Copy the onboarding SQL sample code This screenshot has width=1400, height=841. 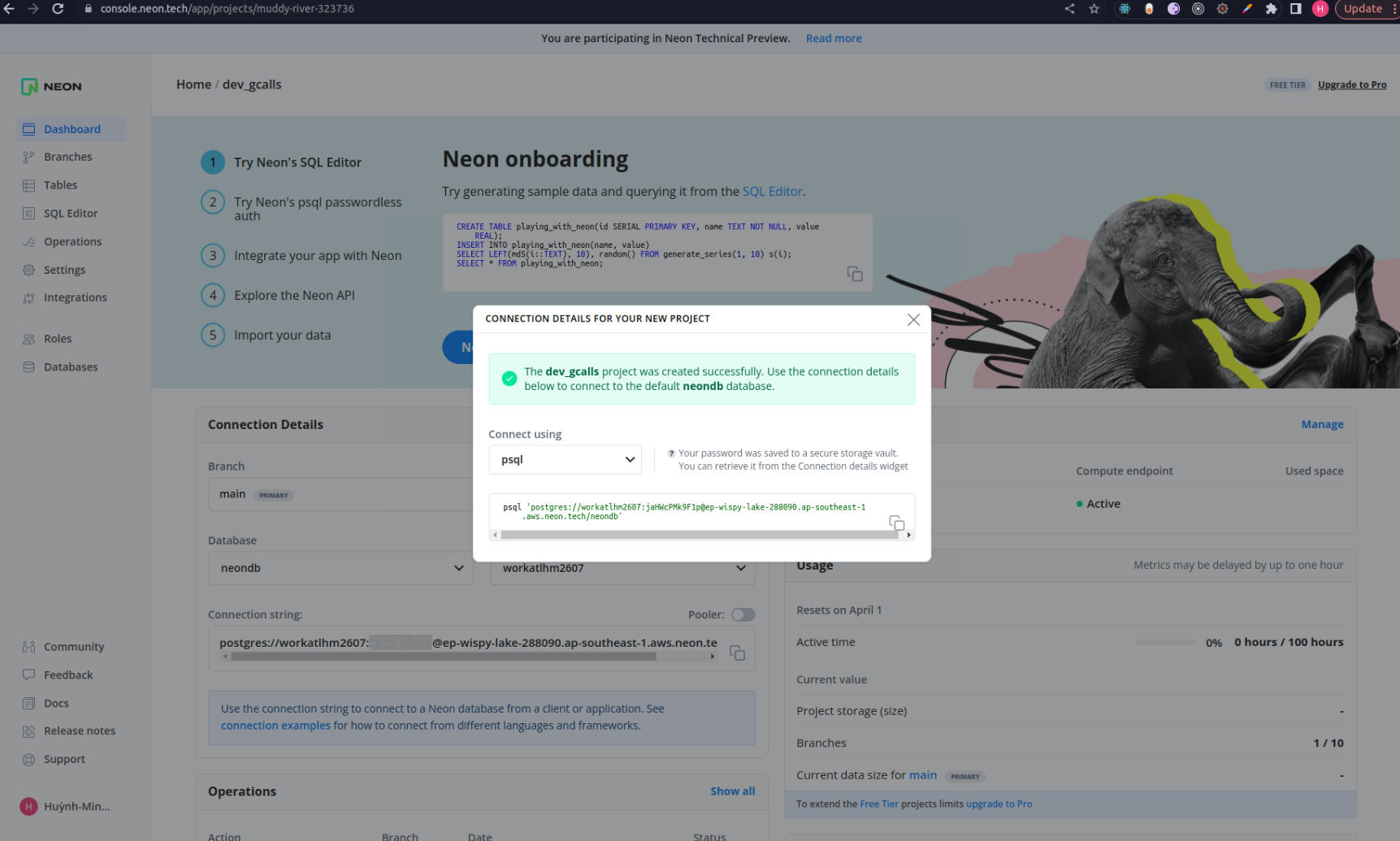pos(854,274)
